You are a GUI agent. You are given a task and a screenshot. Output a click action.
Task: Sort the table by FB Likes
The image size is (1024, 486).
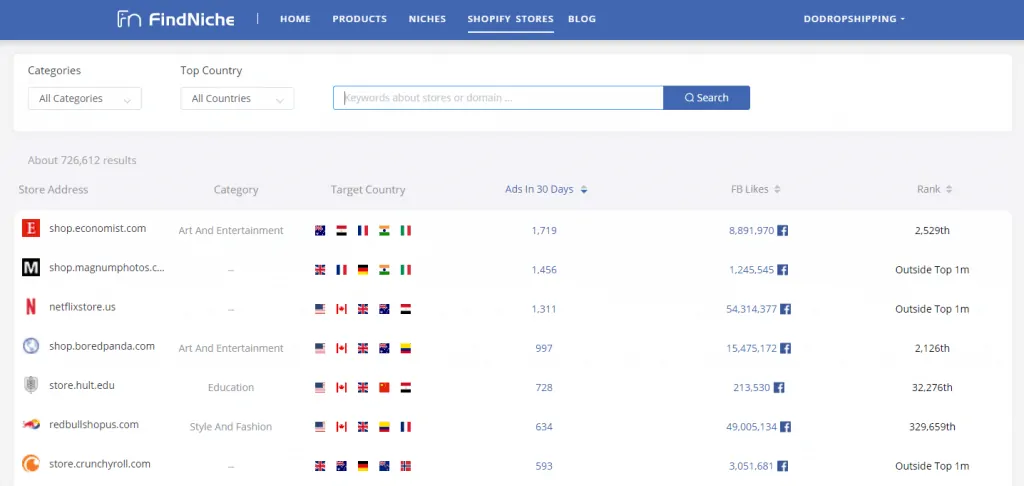[x=755, y=190]
